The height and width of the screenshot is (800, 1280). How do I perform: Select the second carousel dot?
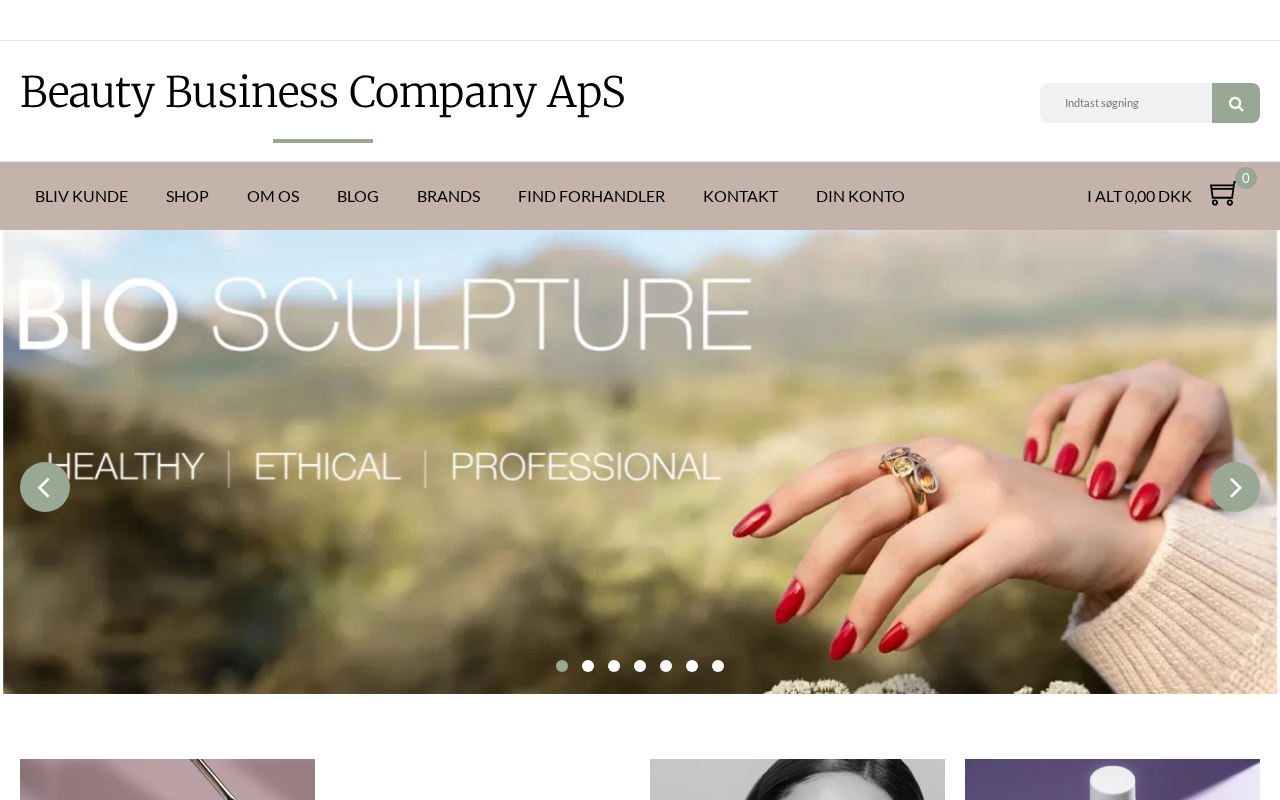click(588, 666)
